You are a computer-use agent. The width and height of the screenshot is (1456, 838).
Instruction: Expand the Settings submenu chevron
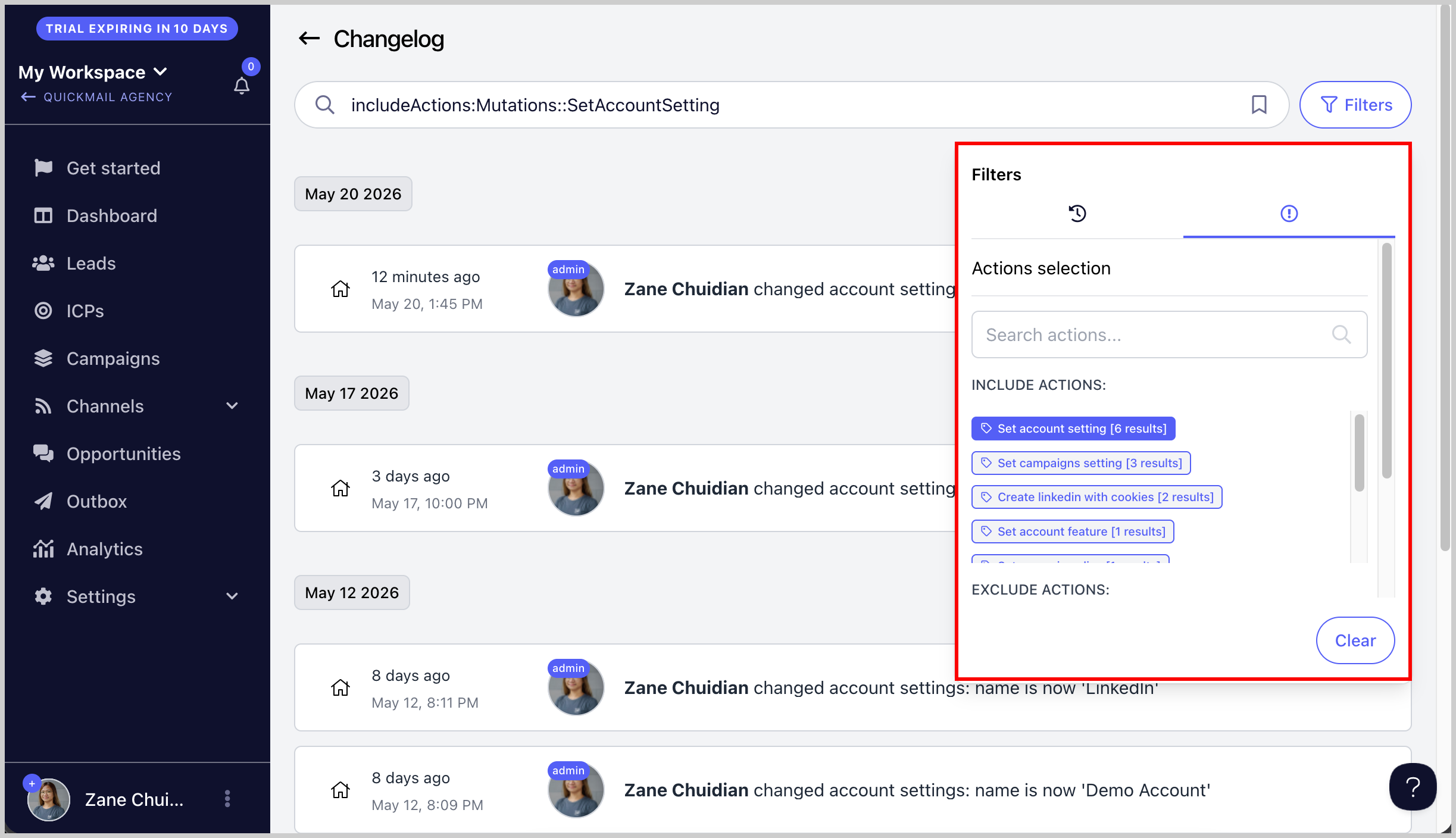click(232, 596)
